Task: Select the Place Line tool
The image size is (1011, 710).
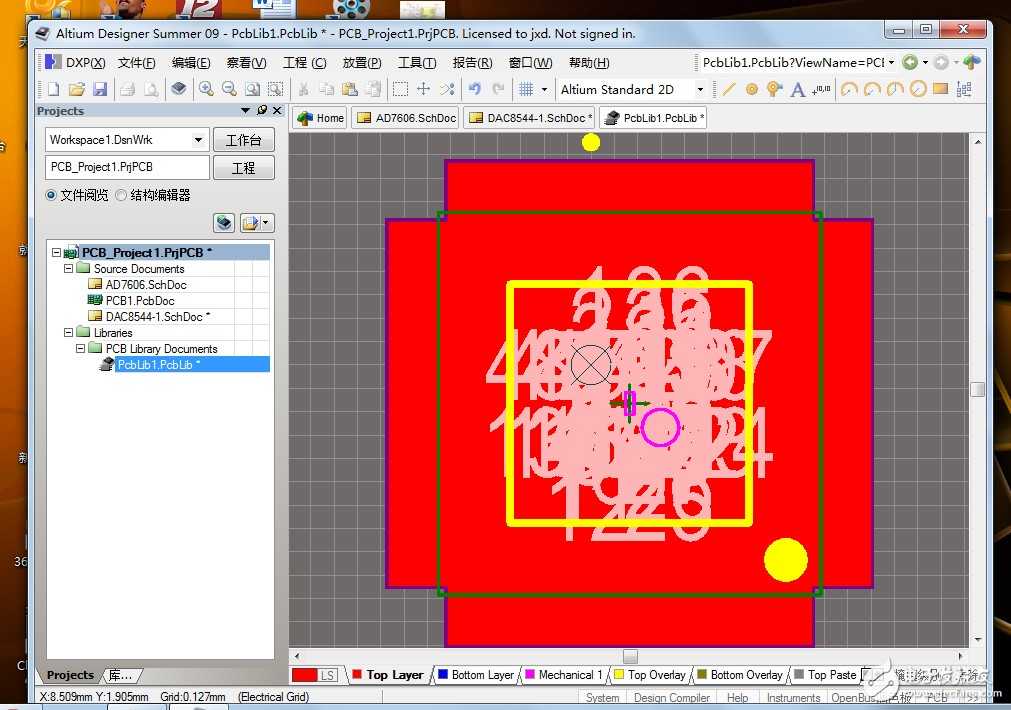Action: pos(729,89)
